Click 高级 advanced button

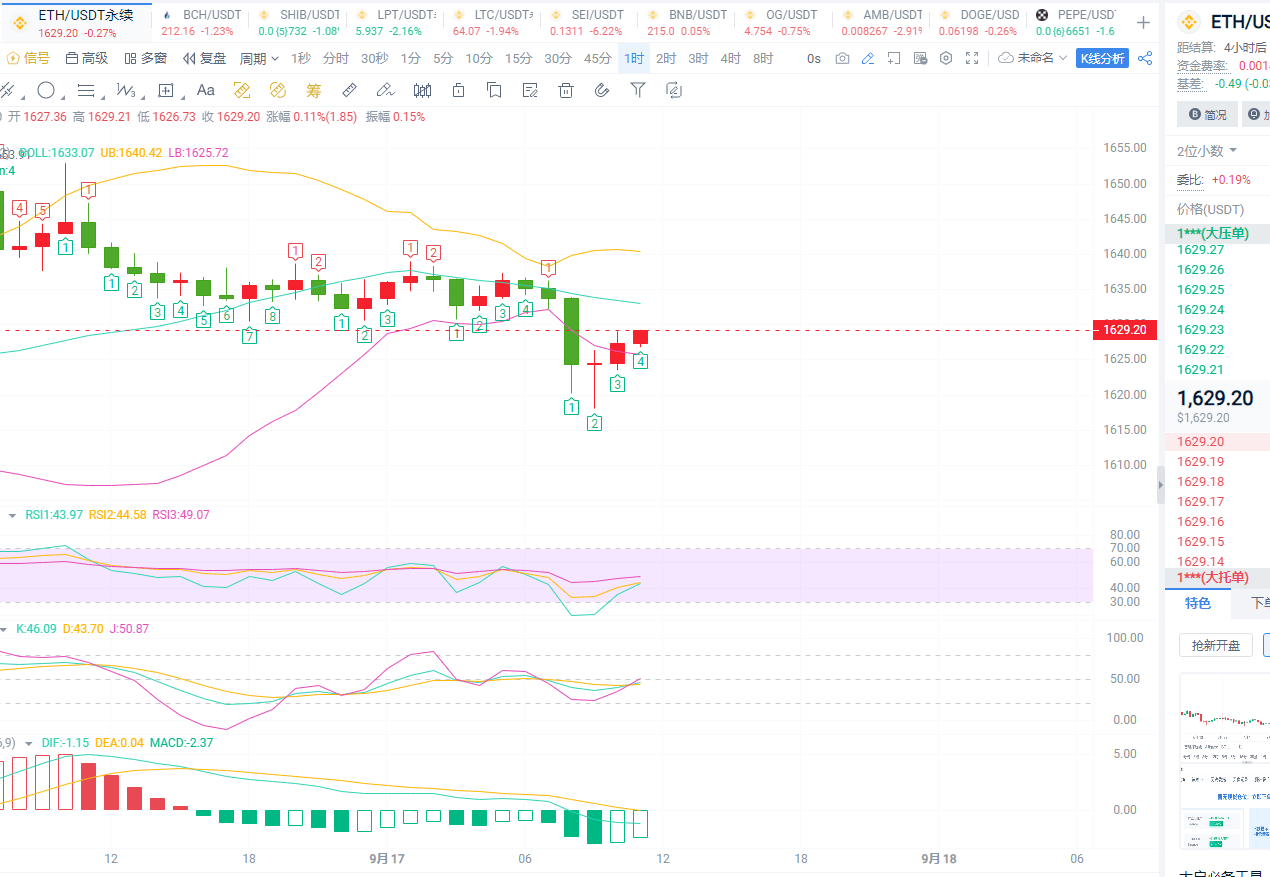pyautogui.click(x=86, y=58)
